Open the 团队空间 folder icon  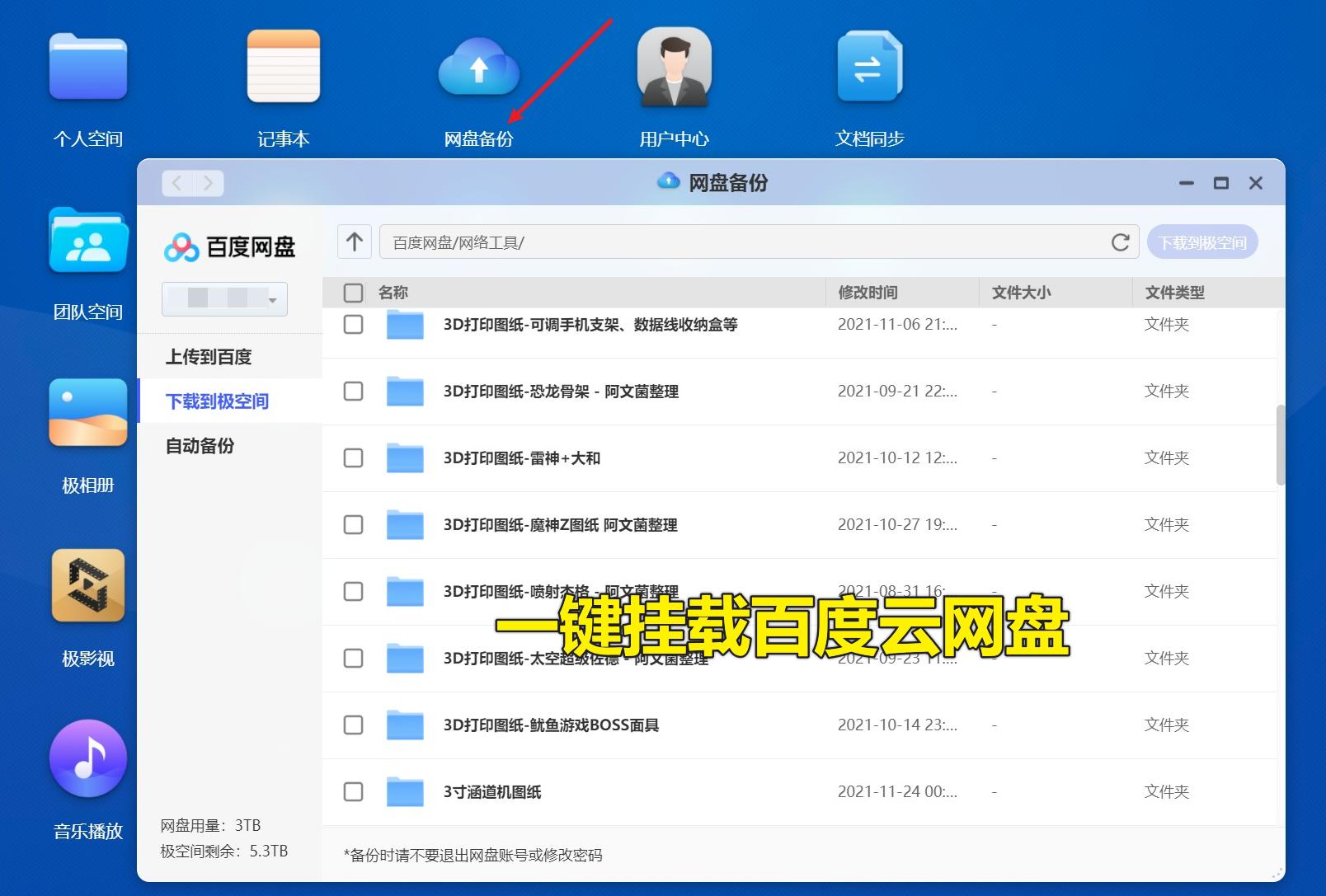point(87,241)
